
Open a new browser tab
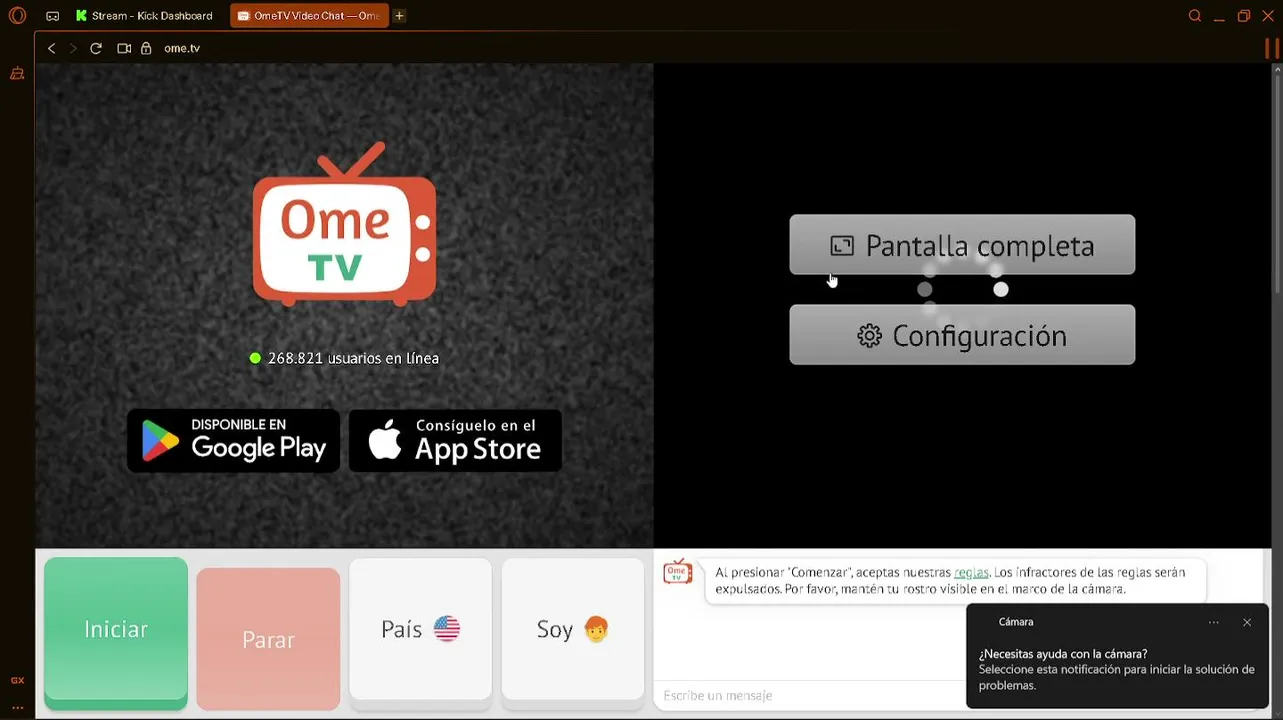[399, 16]
